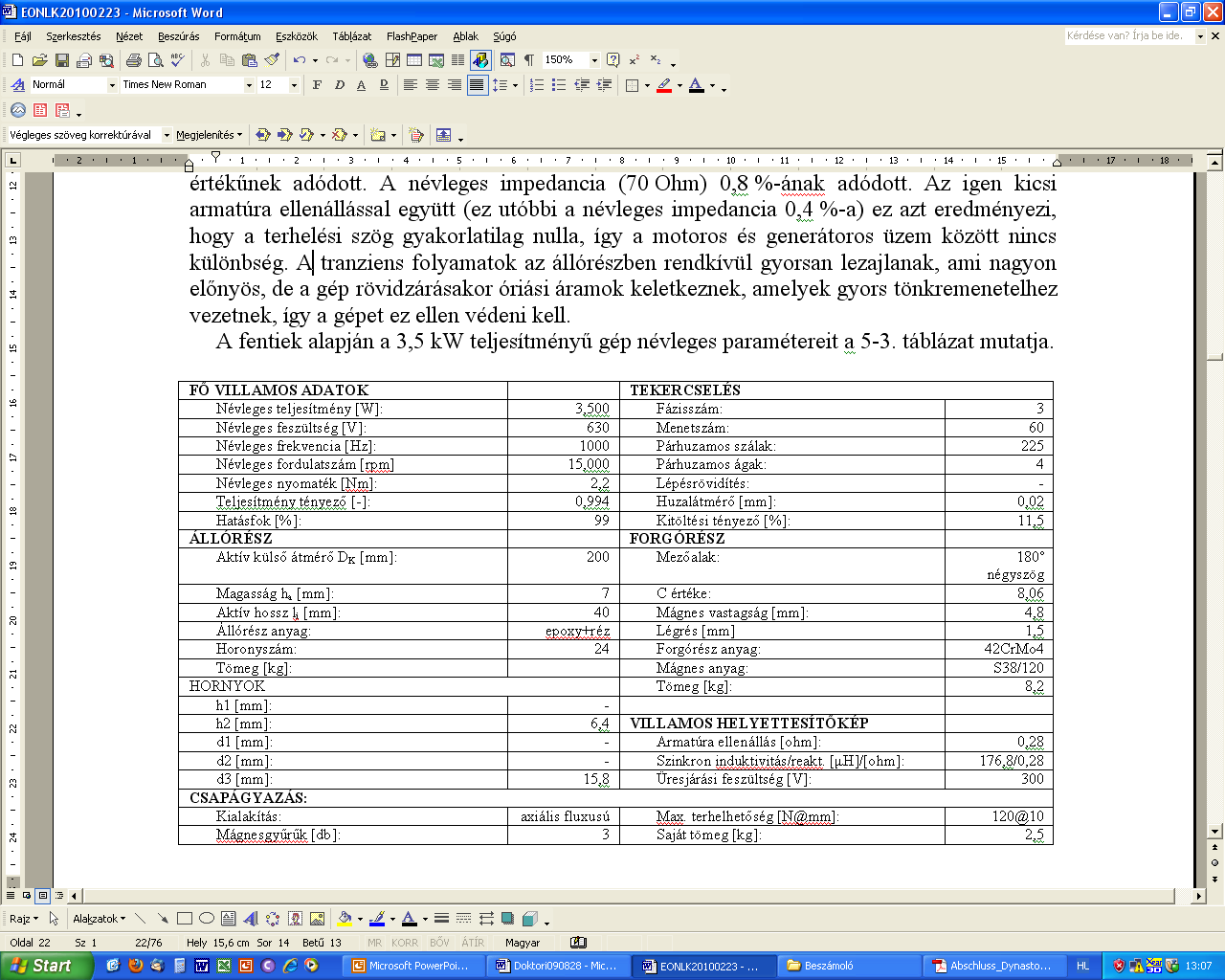Open the Szerkesztés menu

tap(73, 36)
